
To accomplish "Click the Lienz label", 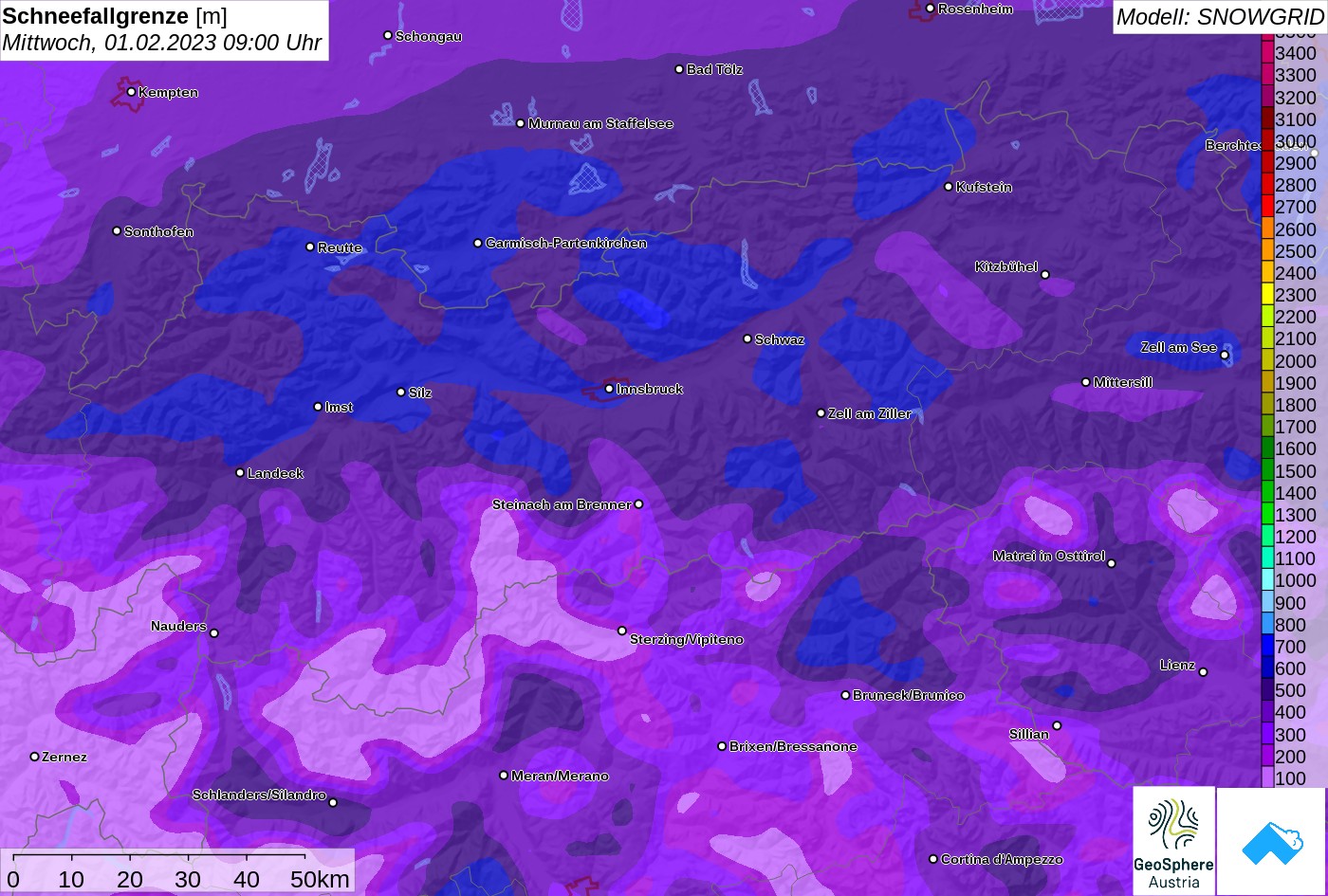I will pyautogui.click(x=1178, y=666).
